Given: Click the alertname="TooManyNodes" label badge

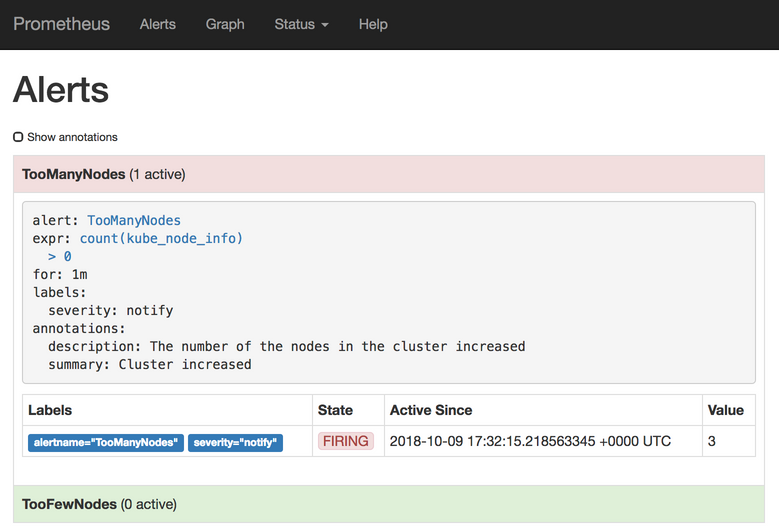Looking at the screenshot, I should (x=106, y=442).
